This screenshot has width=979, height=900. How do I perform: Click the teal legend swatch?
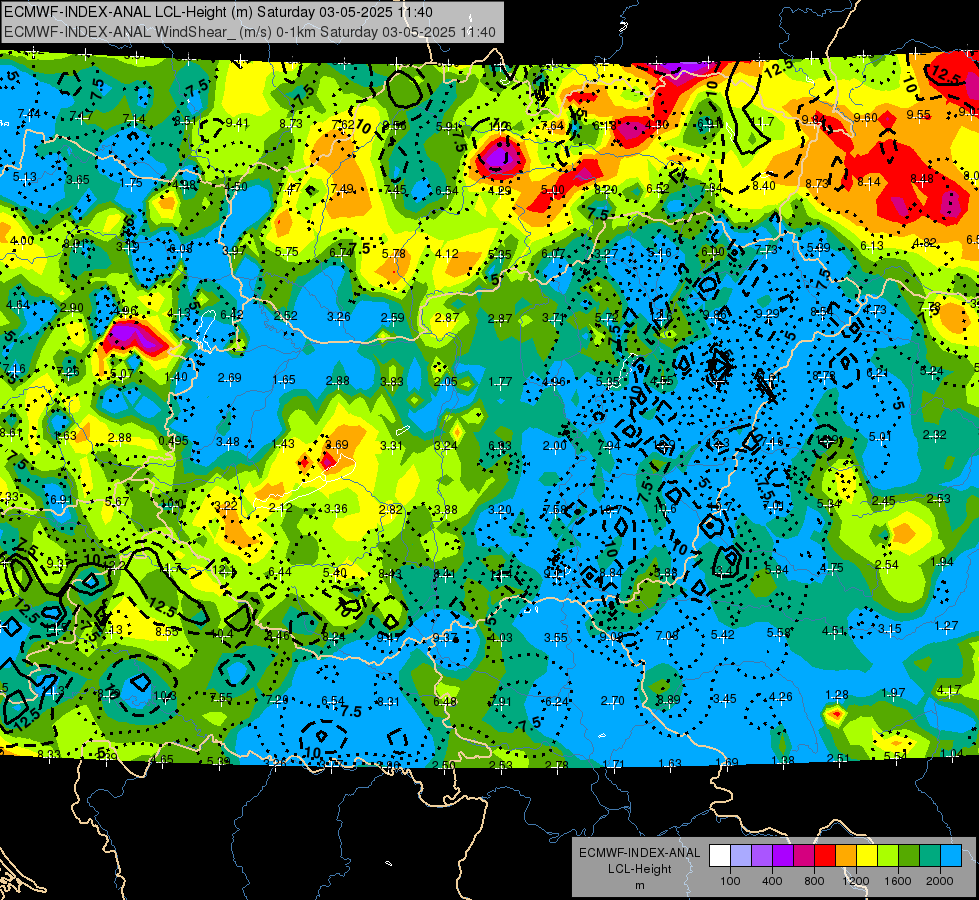coord(930,855)
